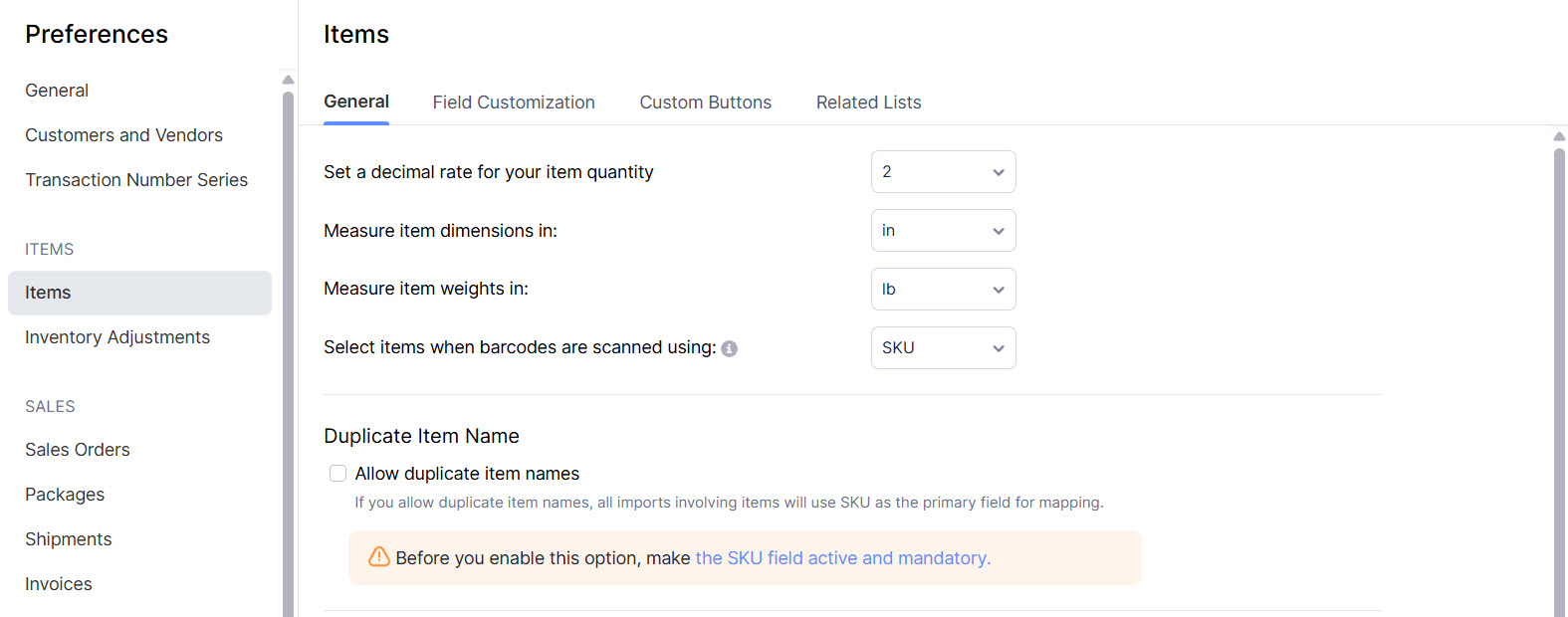Switch to the Field Customization tab
1568x617 pixels.
[514, 103]
